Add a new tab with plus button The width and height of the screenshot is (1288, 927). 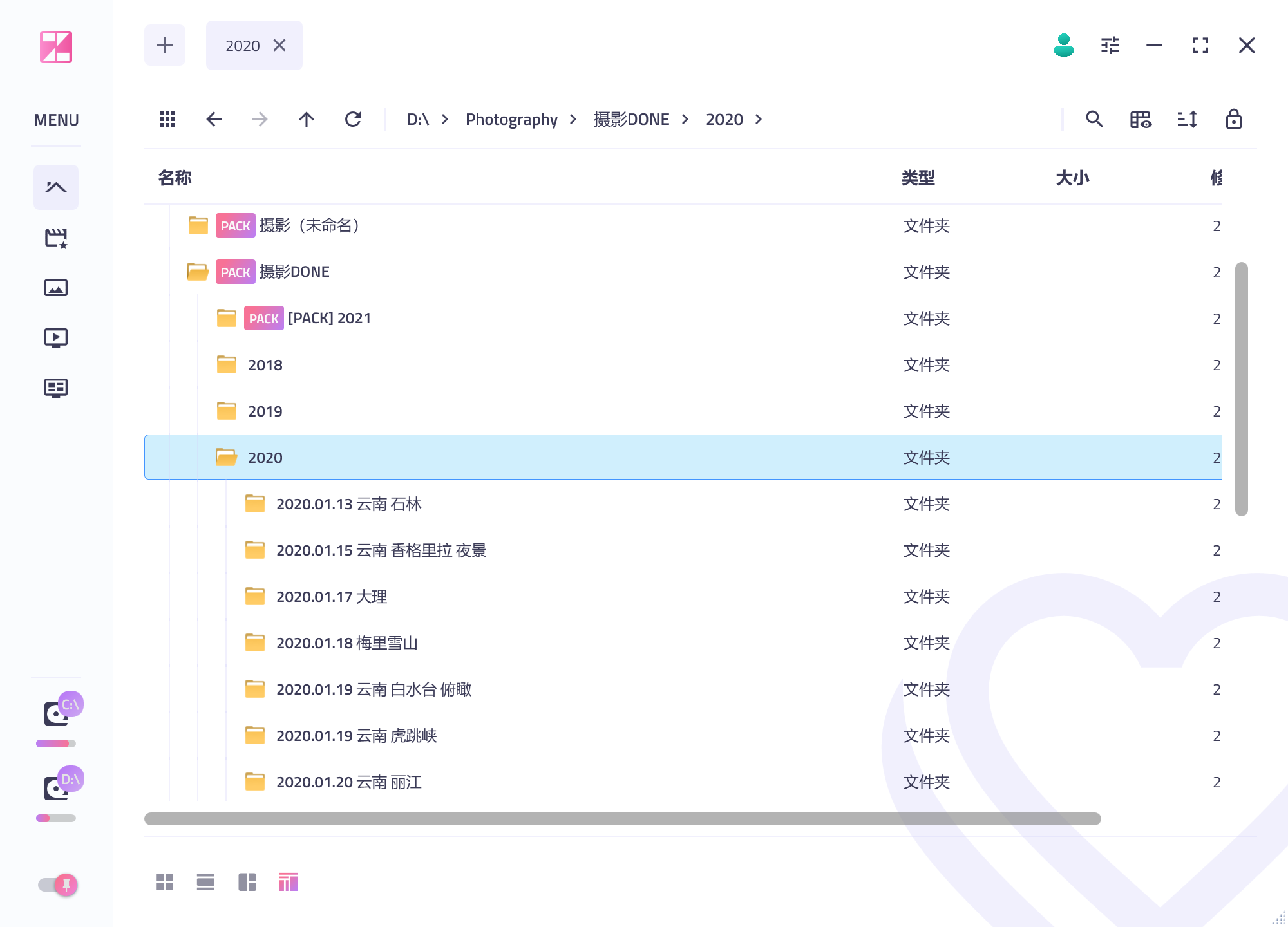(x=165, y=45)
